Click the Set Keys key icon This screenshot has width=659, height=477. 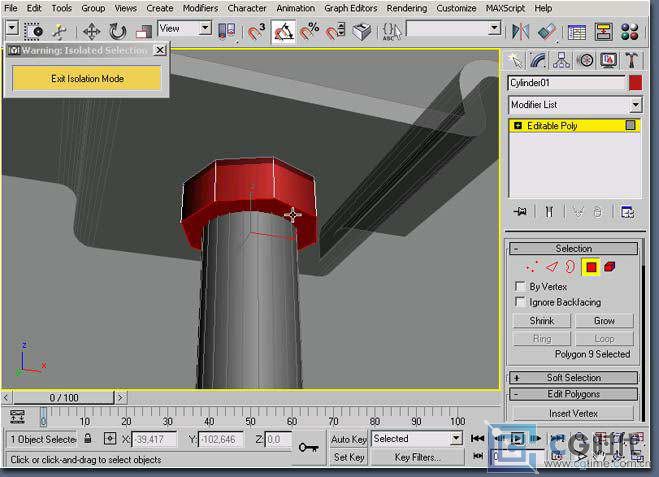[308, 447]
